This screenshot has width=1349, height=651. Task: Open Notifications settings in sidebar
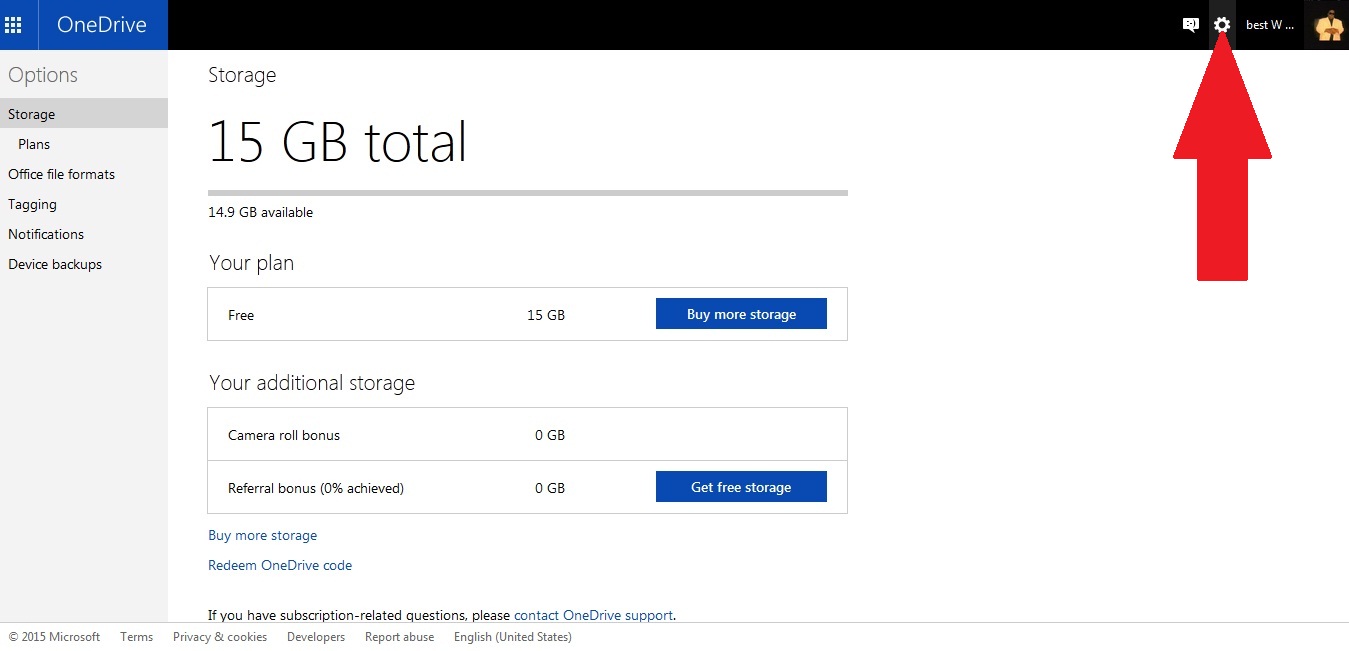click(46, 234)
